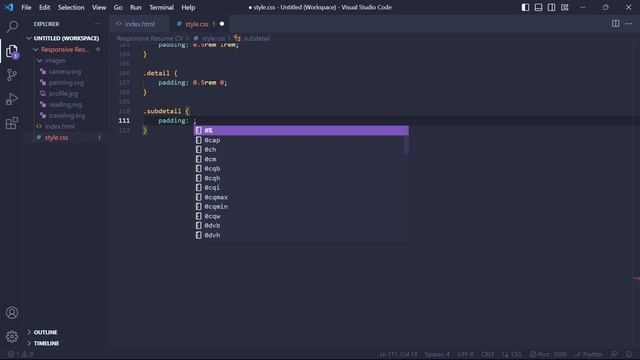This screenshot has width=640, height=360.
Task: Open the notifications bell icon
Action: (629, 354)
